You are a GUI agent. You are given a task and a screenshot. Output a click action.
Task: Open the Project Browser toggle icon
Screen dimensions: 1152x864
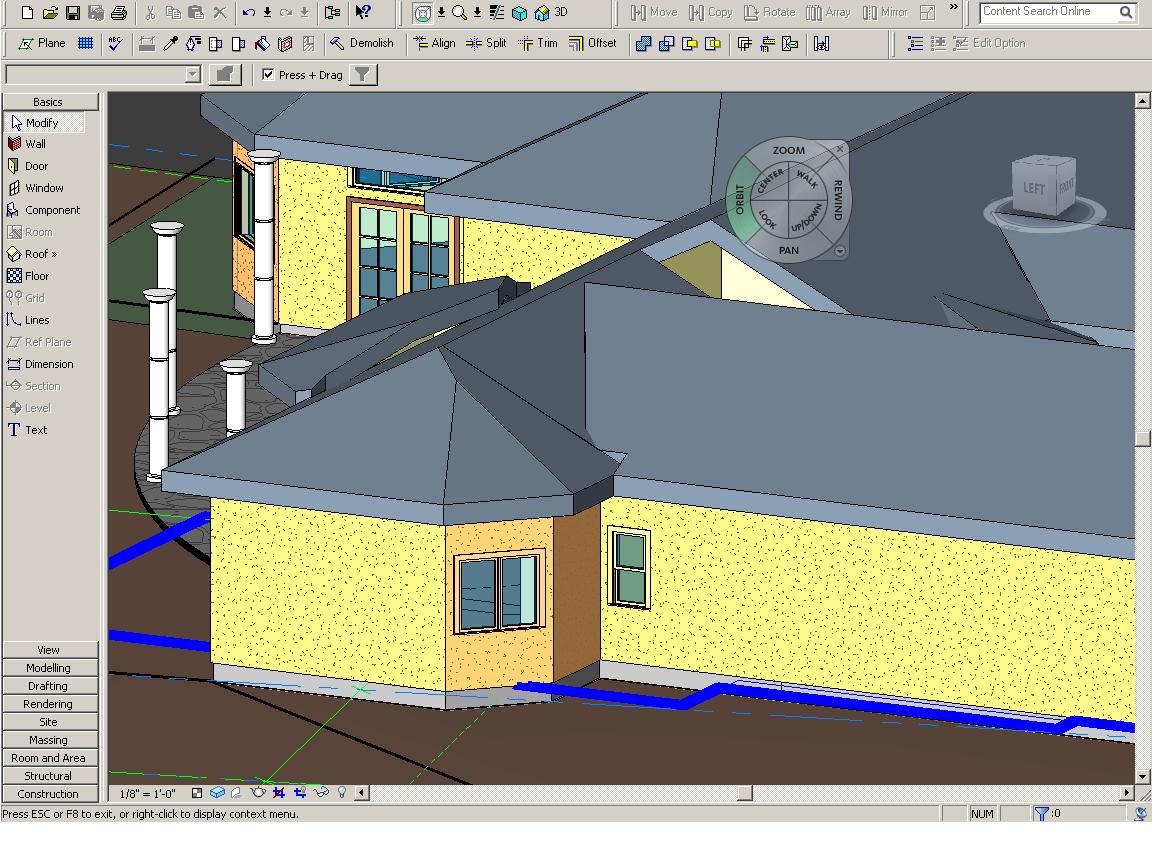(333, 12)
